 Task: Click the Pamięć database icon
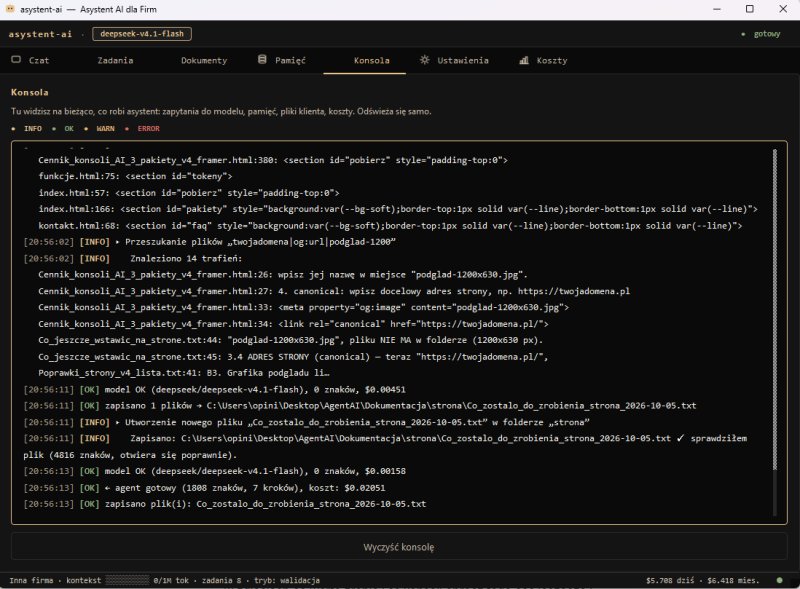pyautogui.click(x=262, y=60)
